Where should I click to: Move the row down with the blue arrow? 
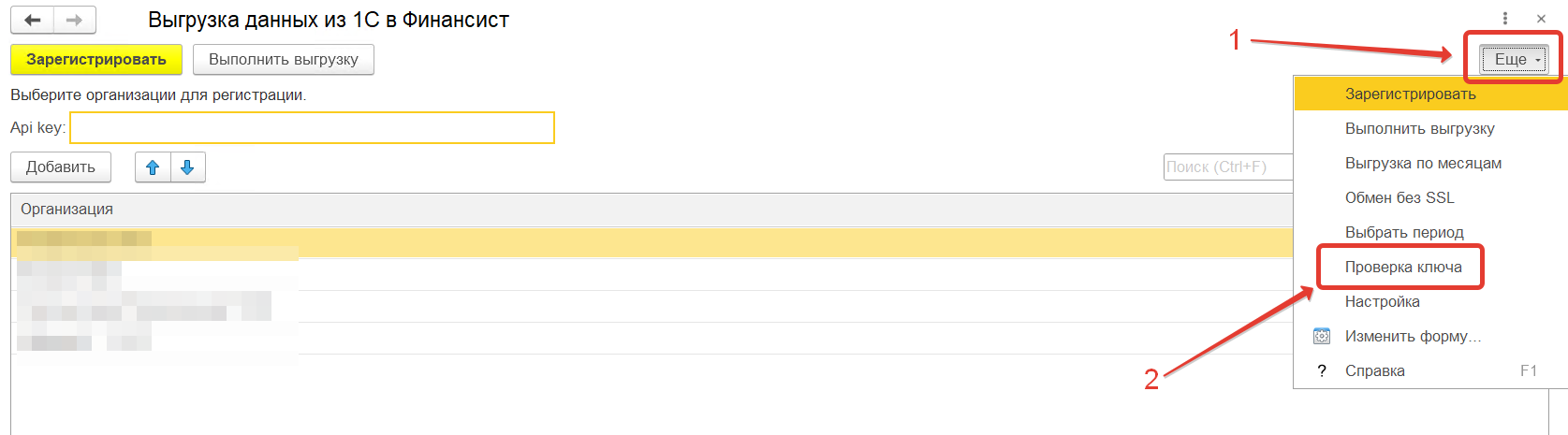187,167
